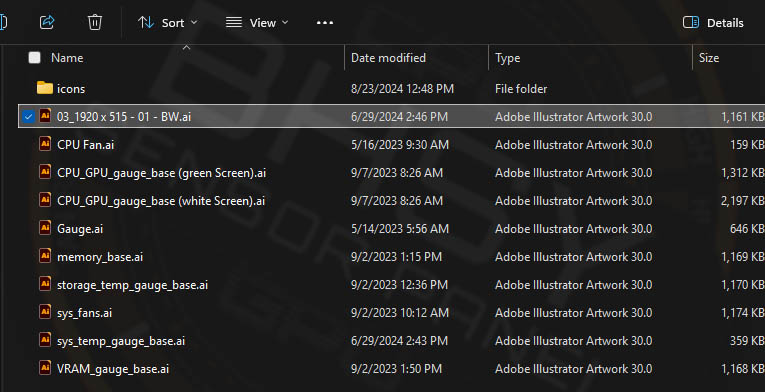Image resolution: width=765 pixels, height=392 pixels.
Task: Click the 03_1920 x 515 - 01 - BW.ai file icon
Action: tap(45, 116)
